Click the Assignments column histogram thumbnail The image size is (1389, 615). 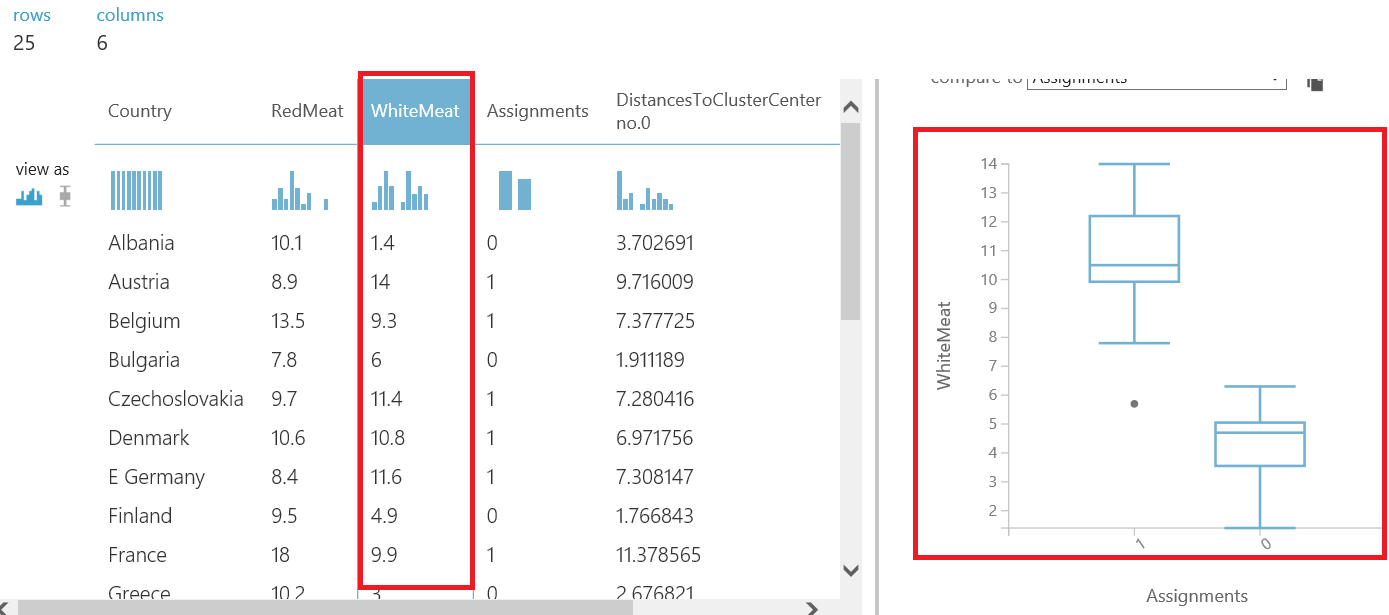tap(515, 190)
